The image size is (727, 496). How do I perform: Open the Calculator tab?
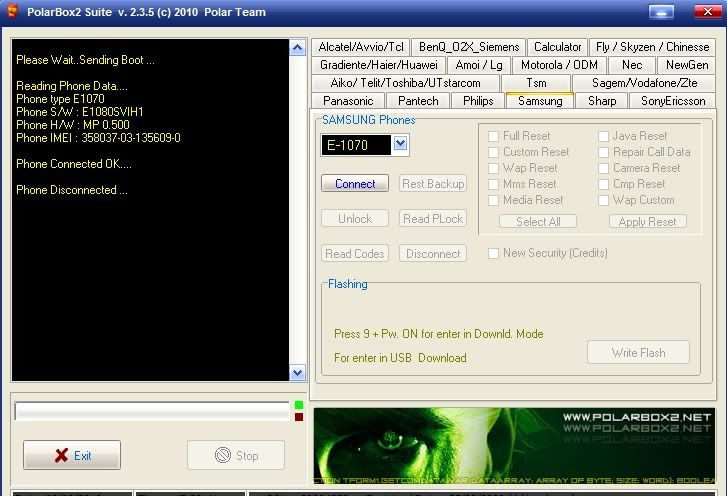click(x=557, y=47)
